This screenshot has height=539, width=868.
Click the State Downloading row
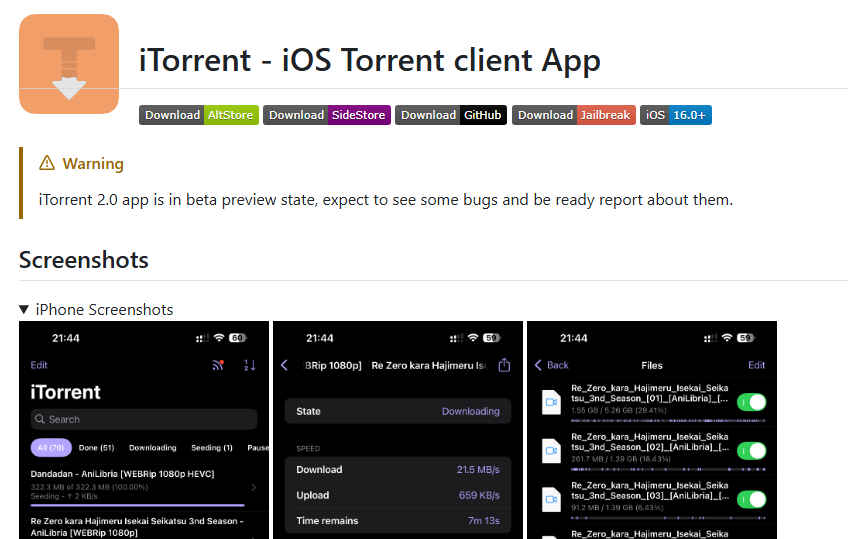pos(397,411)
